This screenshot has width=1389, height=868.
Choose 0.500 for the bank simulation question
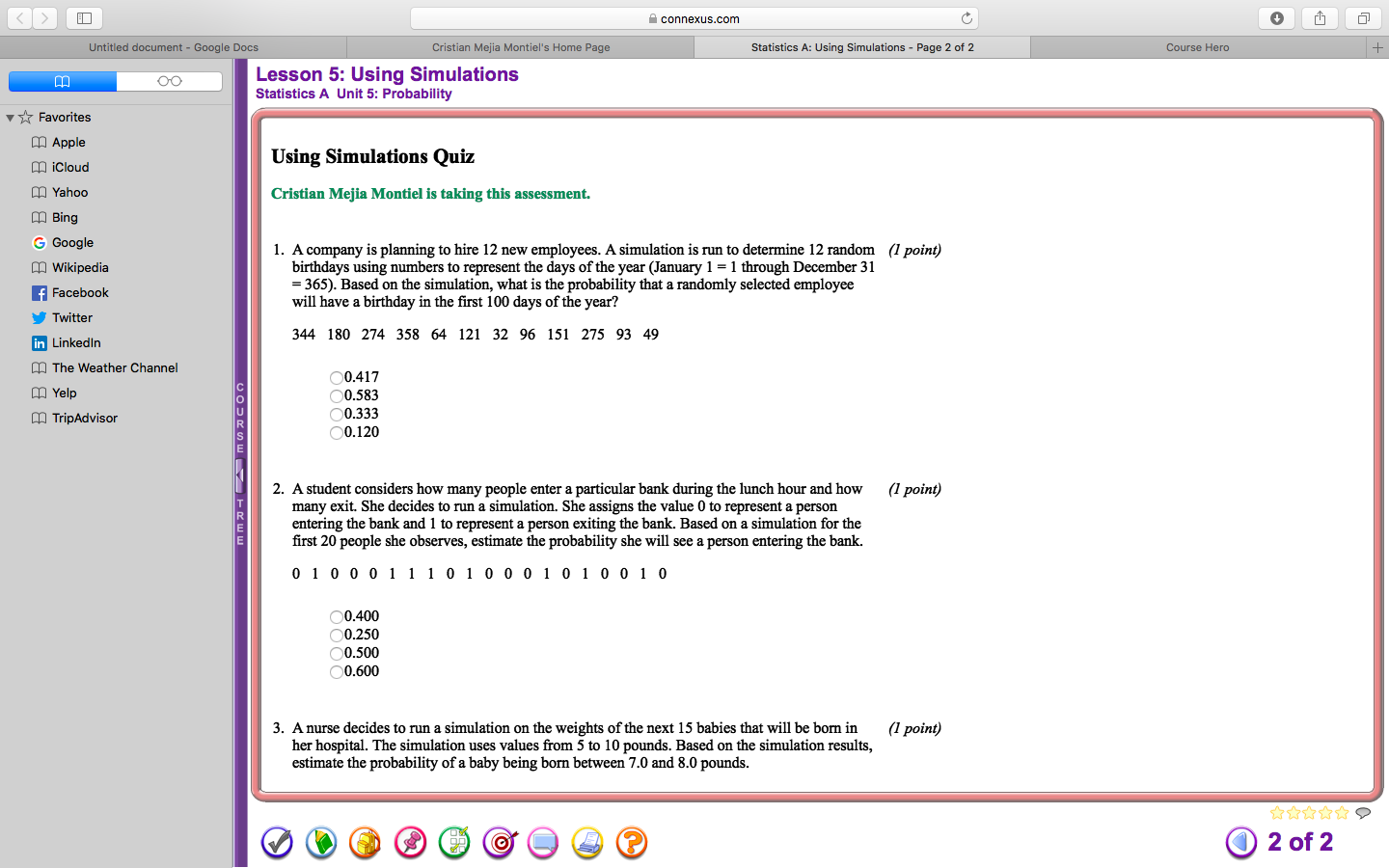(x=336, y=653)
